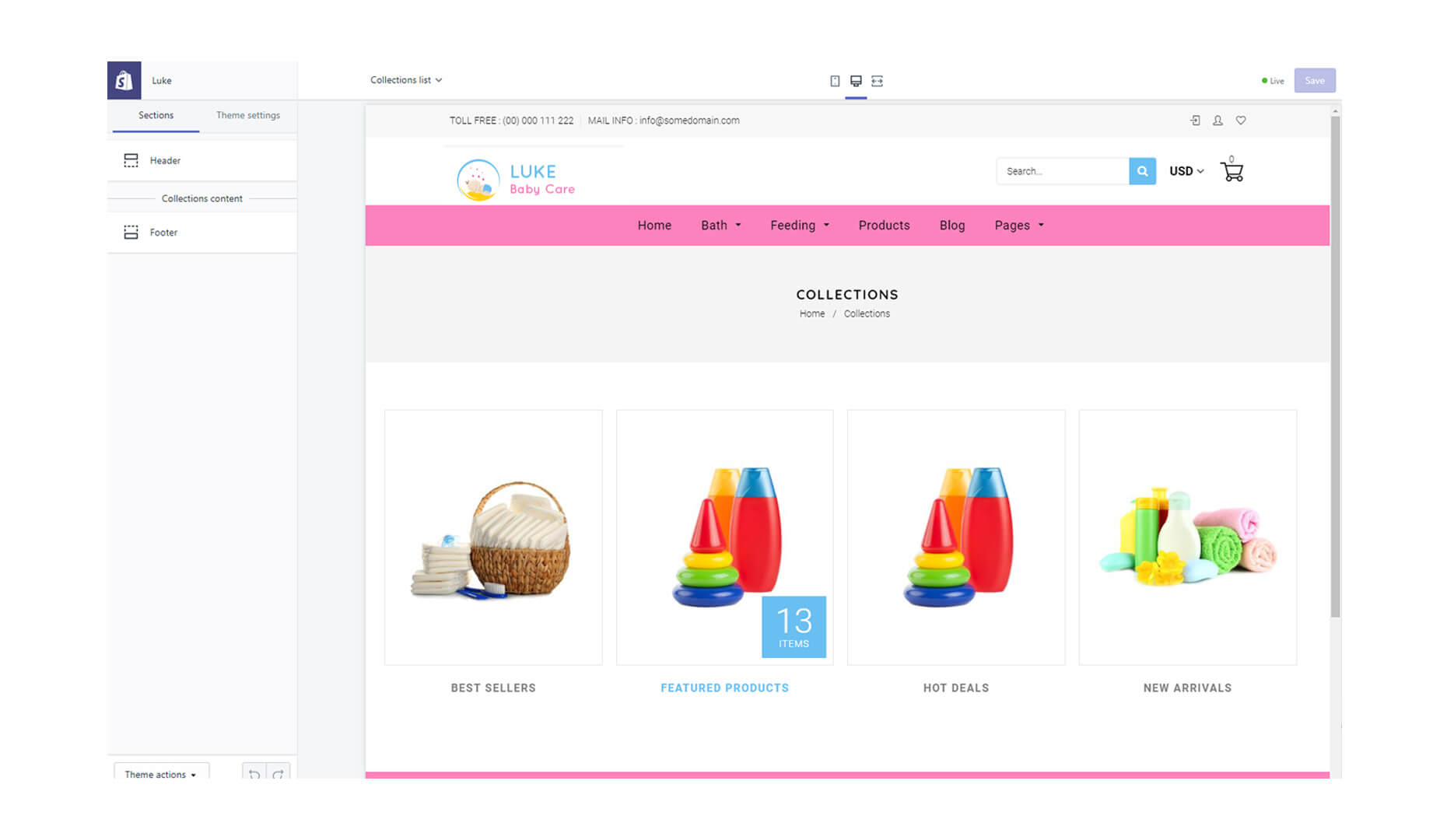The width and height of the screenshot is (1447, 840).
Task: Open the Header section icon
Action: pyautogui.click(x=131, y=160)
